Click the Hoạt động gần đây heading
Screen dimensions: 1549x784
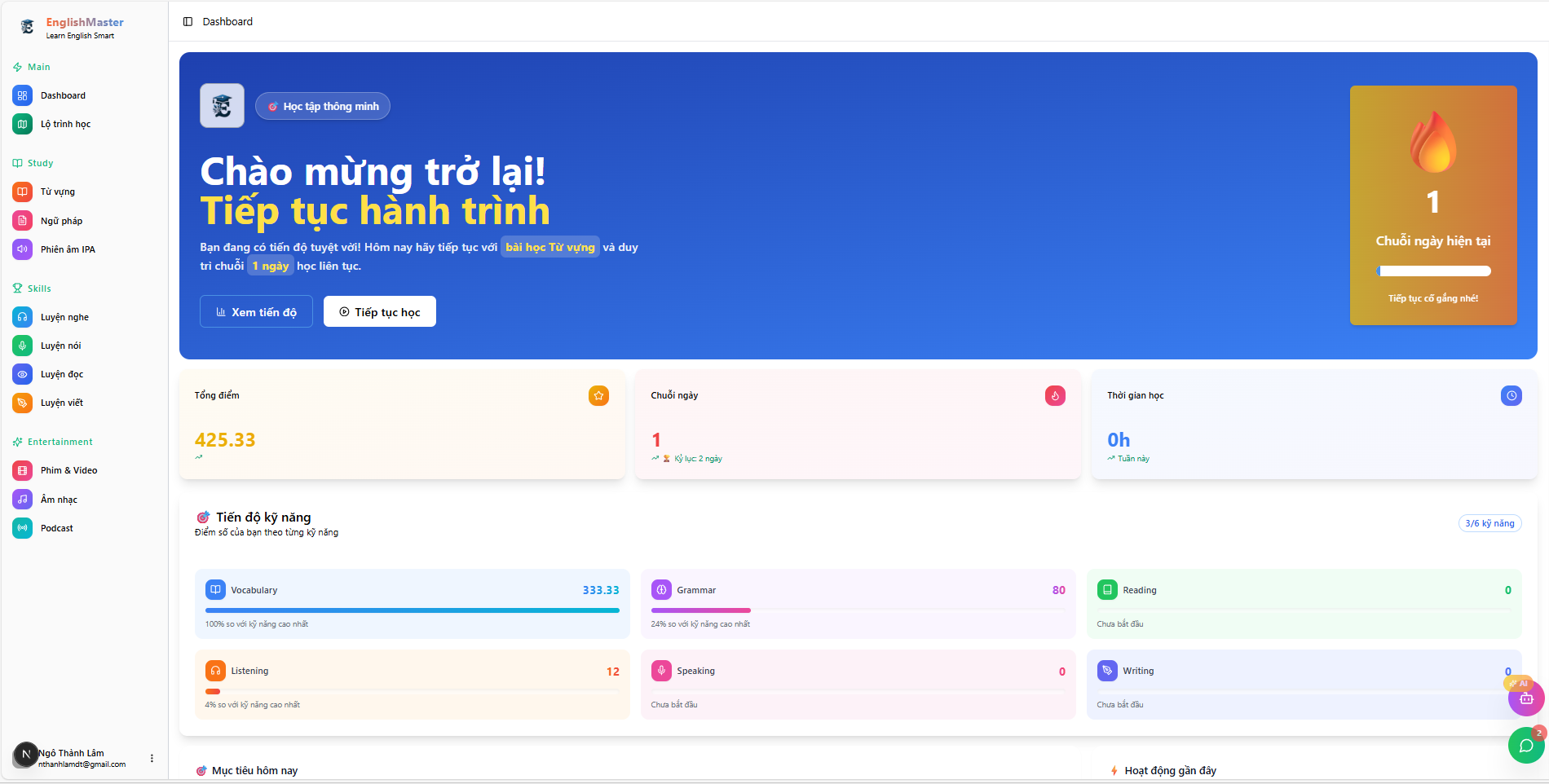click(x=1171, y=770)
